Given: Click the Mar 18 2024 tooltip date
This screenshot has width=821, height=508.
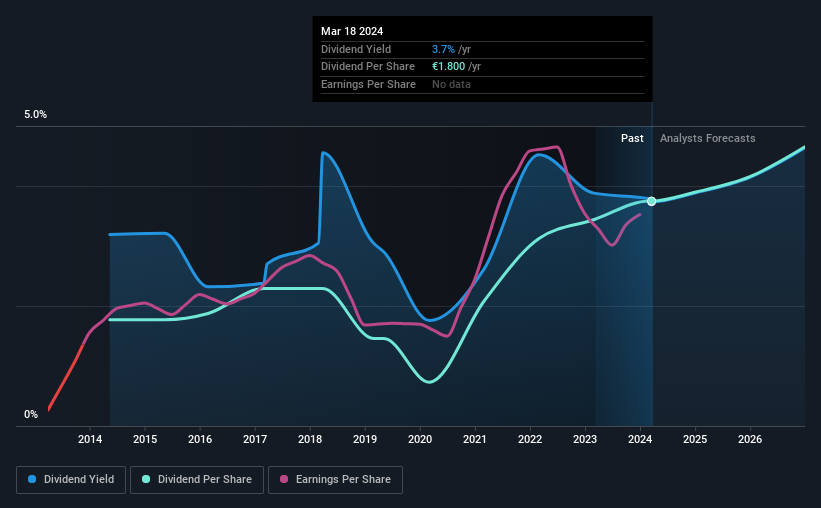Looking at the screenshot, I should 352,31.
